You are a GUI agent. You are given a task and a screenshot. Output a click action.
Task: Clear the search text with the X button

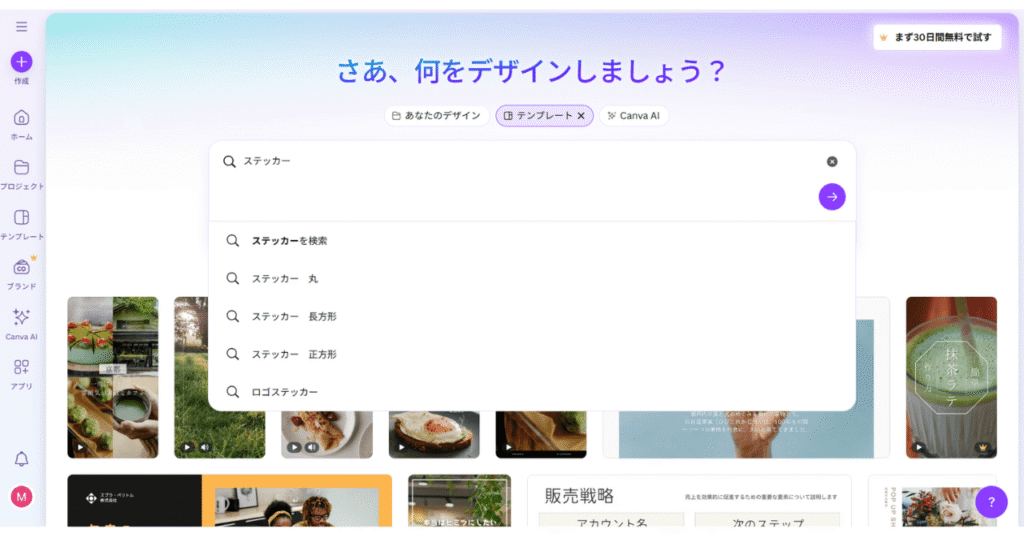pyautogui.click(x=832, y=161)
